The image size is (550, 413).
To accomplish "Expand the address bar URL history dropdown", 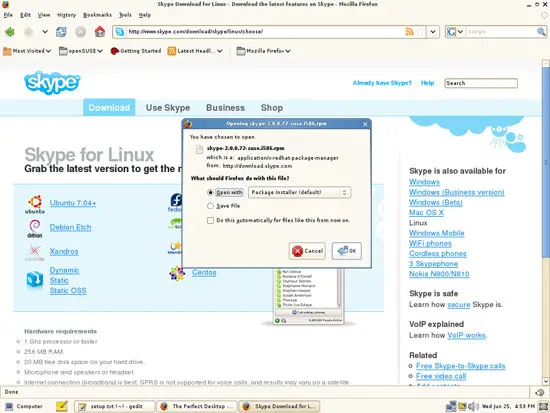I will (x=433, y=32).
